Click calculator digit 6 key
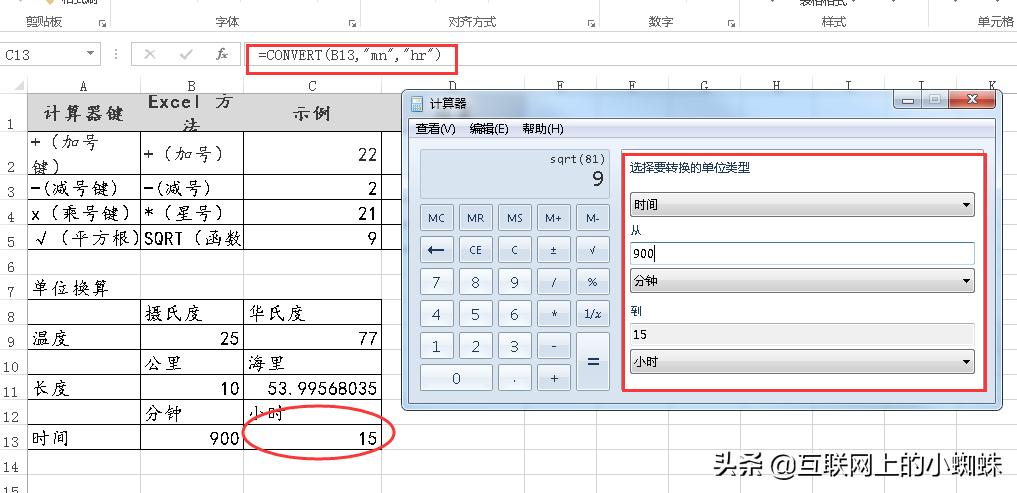This screenshot has height=493, width=1017. [x=514, y=313]
